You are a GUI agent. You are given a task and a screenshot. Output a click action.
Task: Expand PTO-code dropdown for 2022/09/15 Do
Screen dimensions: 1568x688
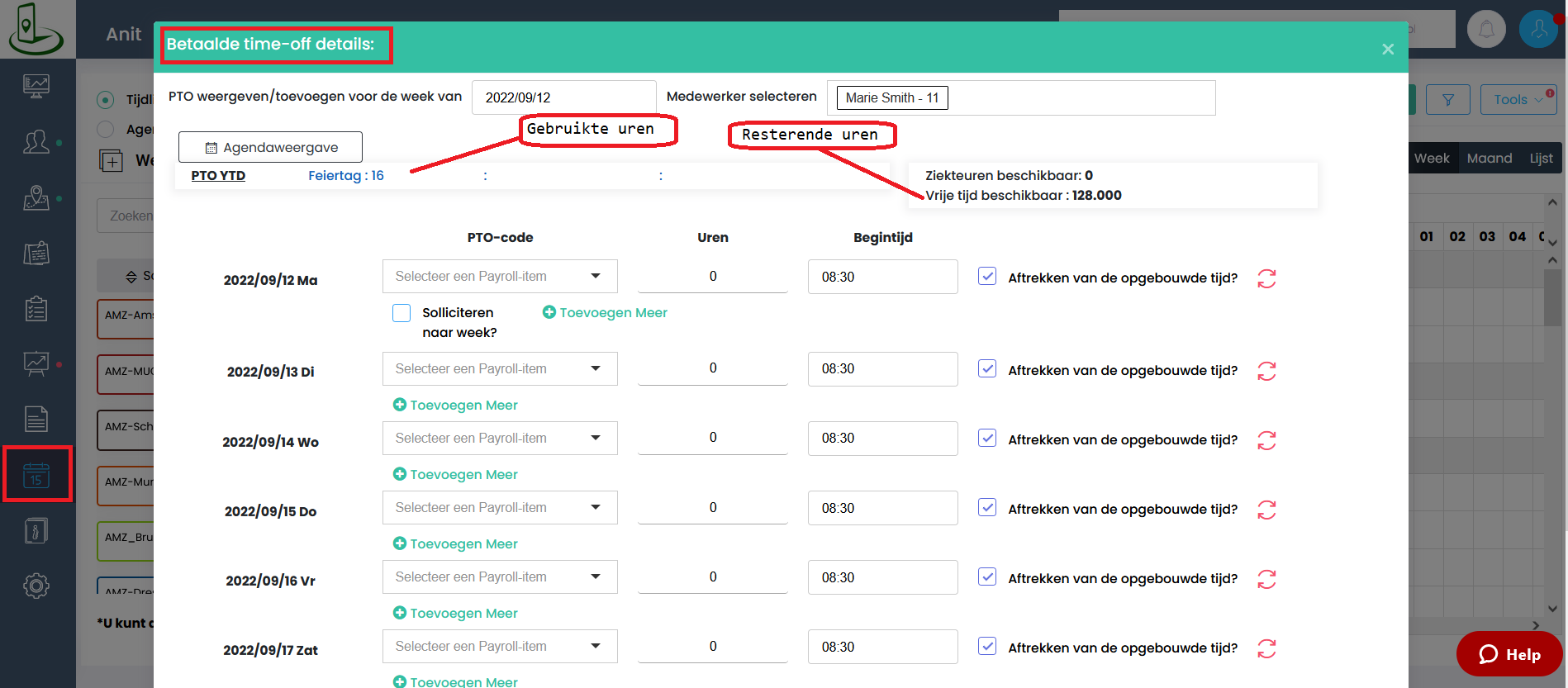coord(500,508)
